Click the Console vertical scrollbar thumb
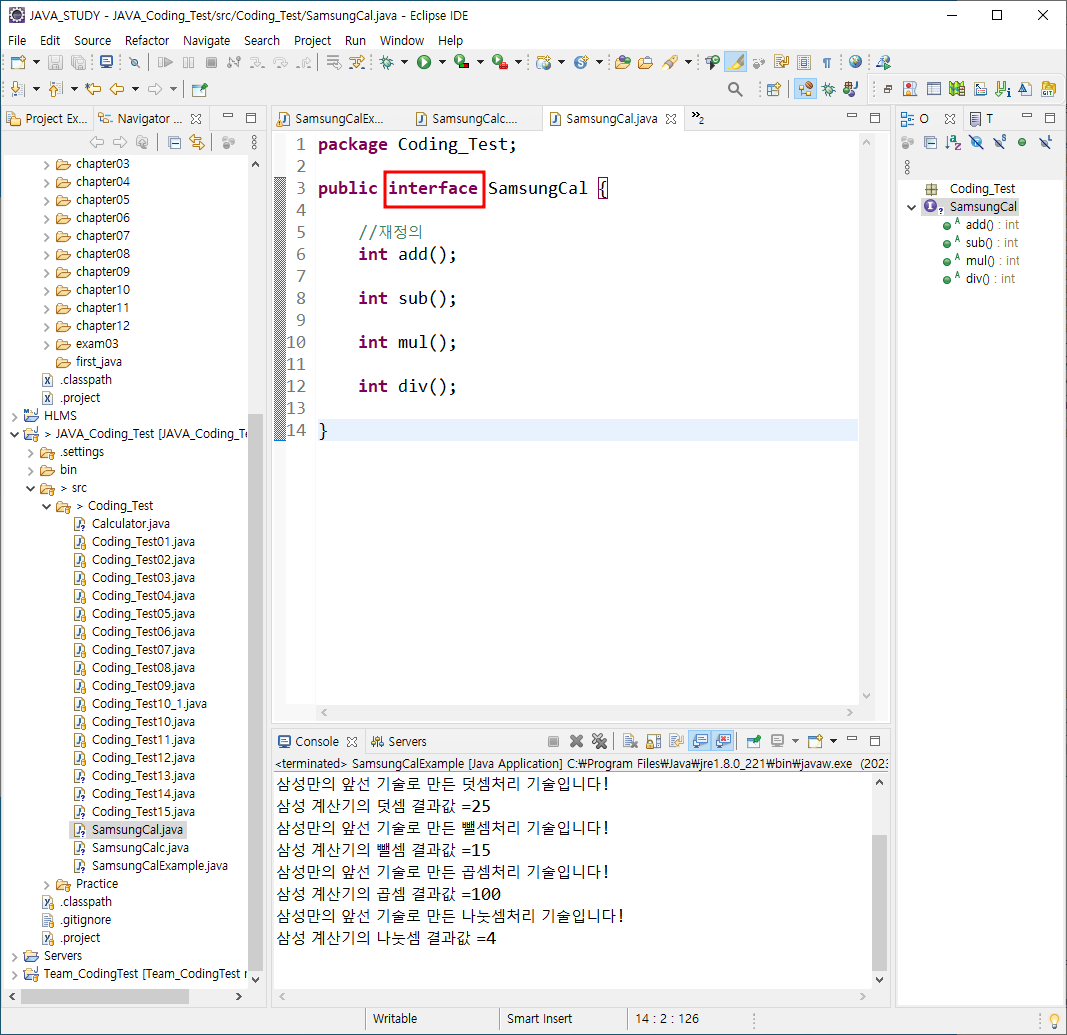This screenshot has width=1067, height=1035. click(879, 902)
